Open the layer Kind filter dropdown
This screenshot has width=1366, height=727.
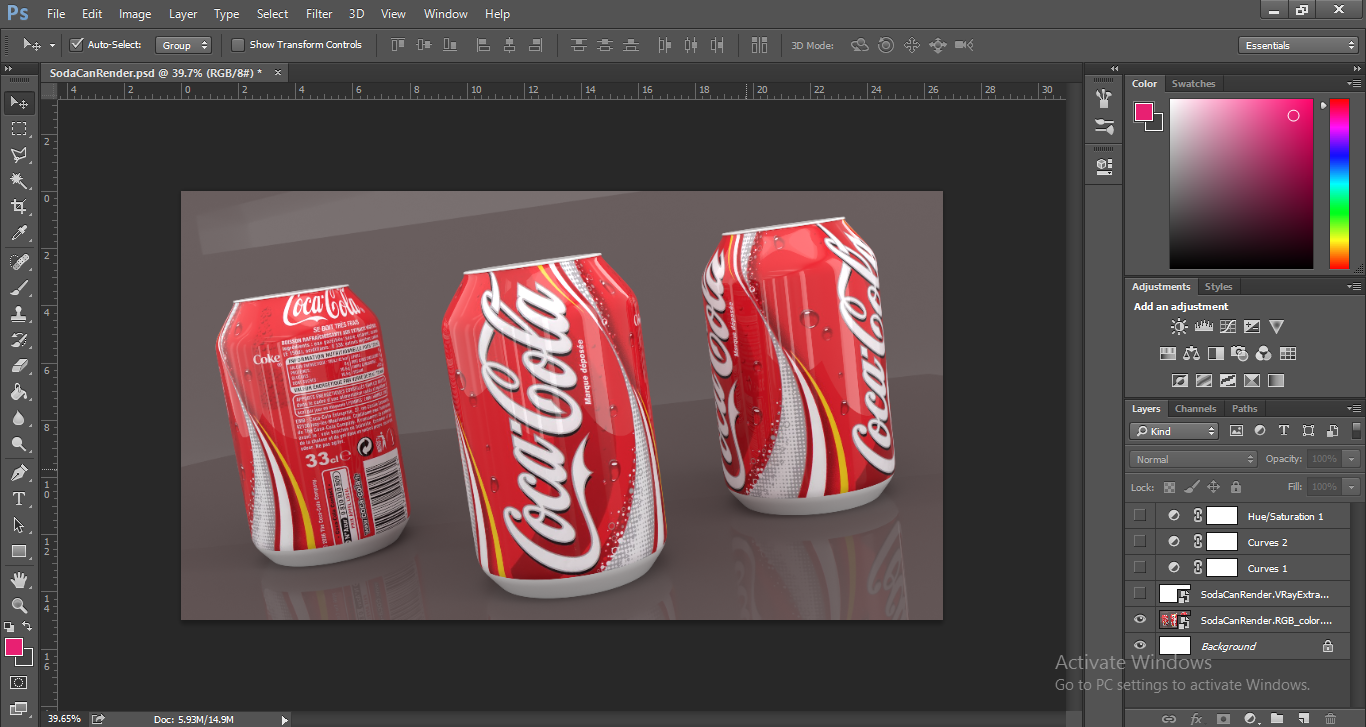tap(1174, 431)
